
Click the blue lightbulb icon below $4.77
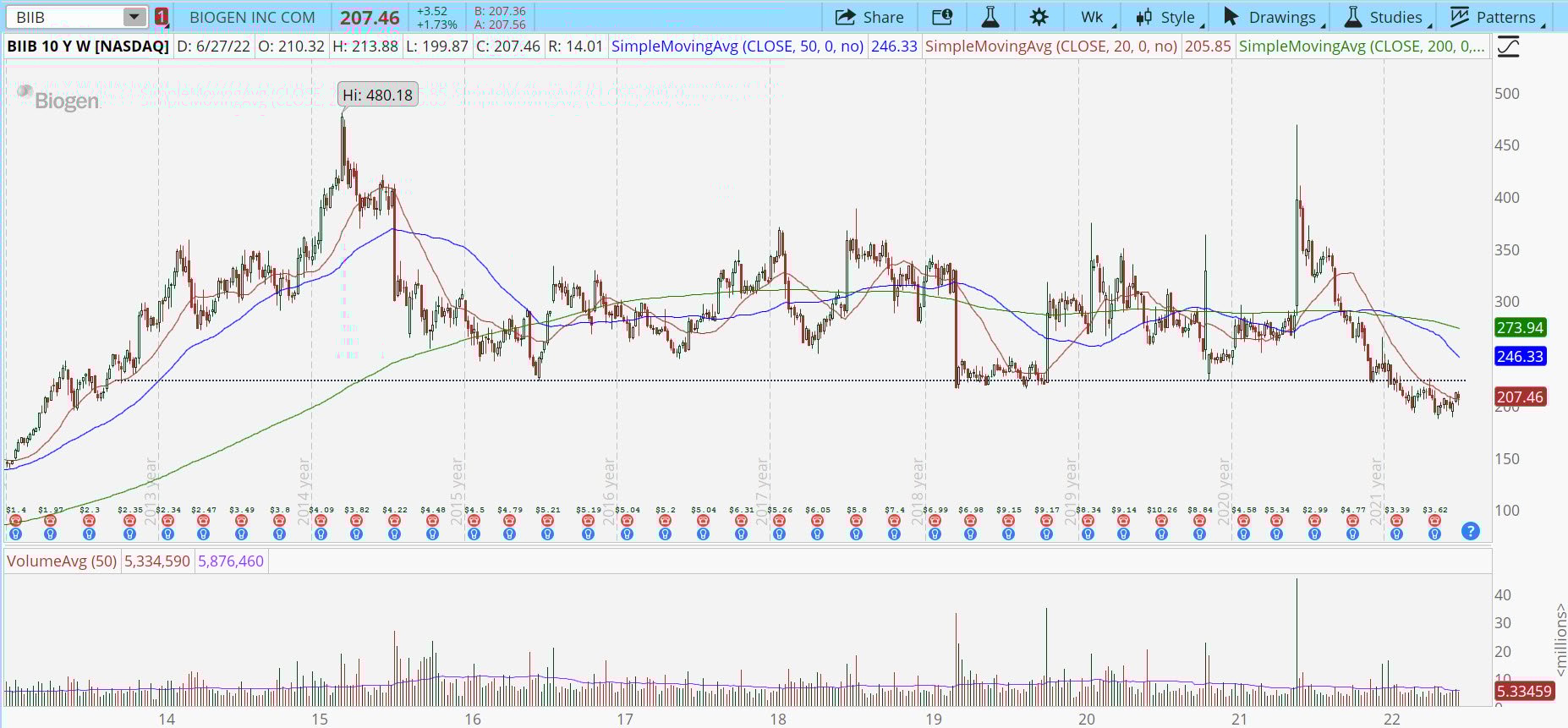(1352, 534)
